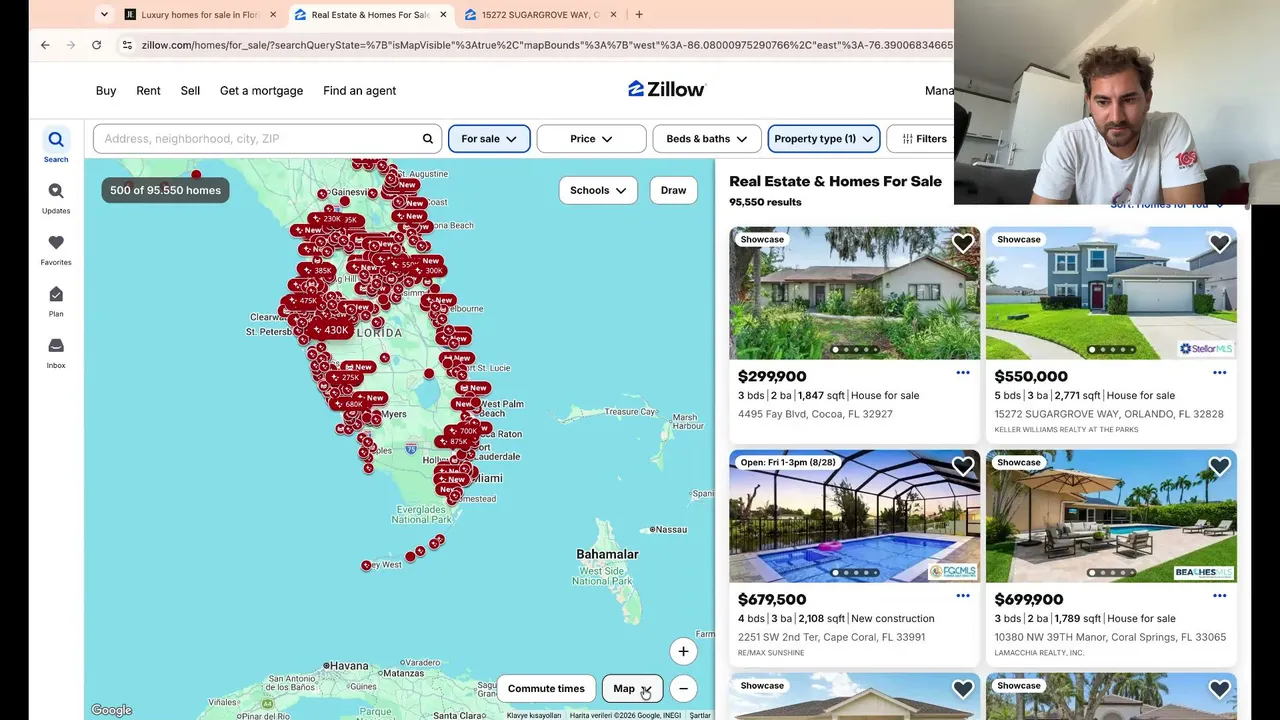Screen dimensions: 1280x720
Task: Expand the Beds & baths filter
Action: point(707,139)
